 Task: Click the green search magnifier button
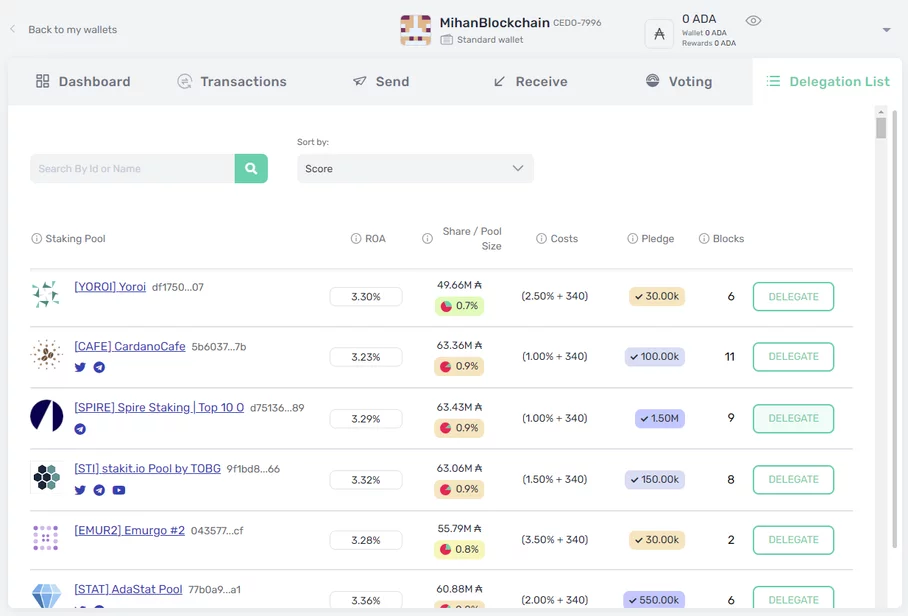tap(251, 169)
